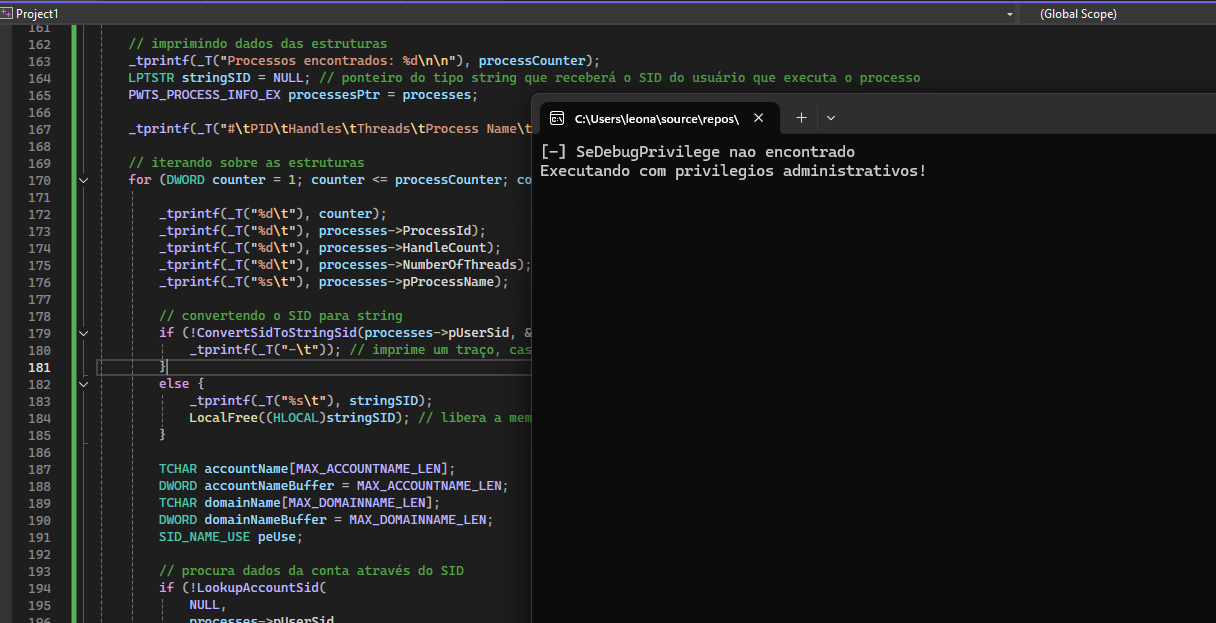This screenshot has width=1216, height=623.
Task: Click the MAX_ACCOUNTNAME_LEN macro on line 188
Action: (432, 486)
